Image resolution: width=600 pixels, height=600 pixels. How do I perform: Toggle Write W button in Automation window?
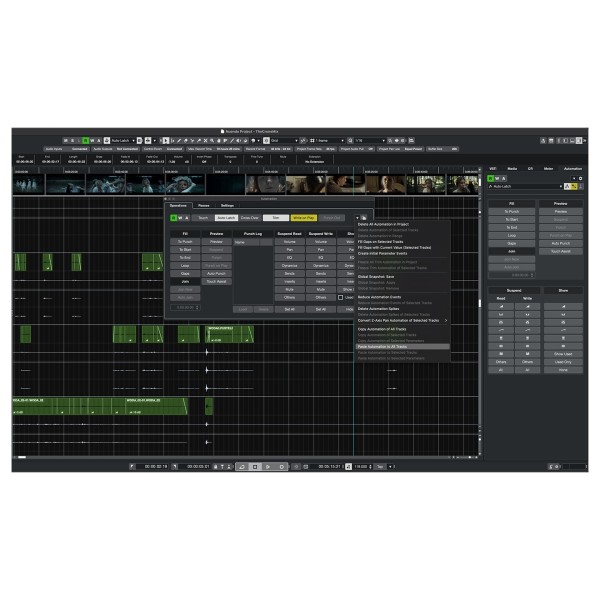(x=180, y=218)
